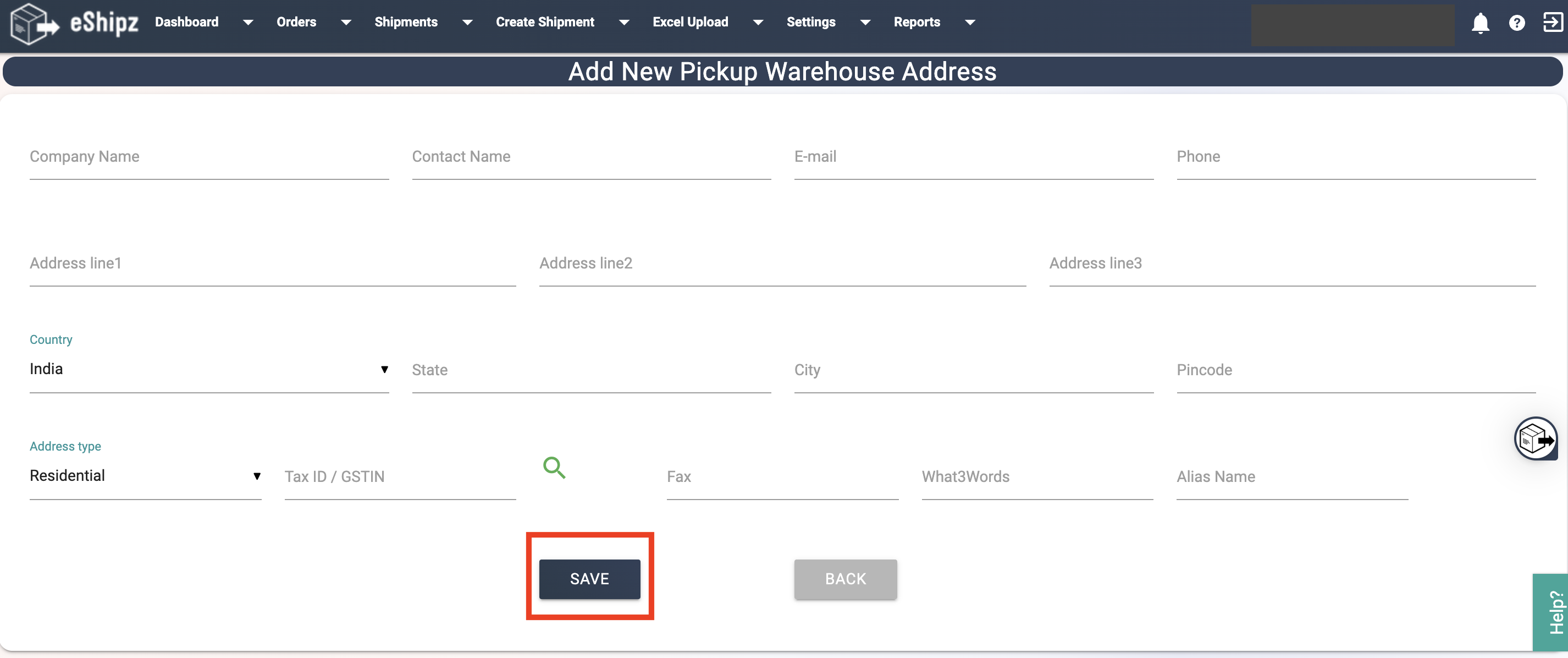Focus the Tax ID / GSTIN field
Image resolution: width=1568 pixels, height=658 pixels.
tap(400, 477)
